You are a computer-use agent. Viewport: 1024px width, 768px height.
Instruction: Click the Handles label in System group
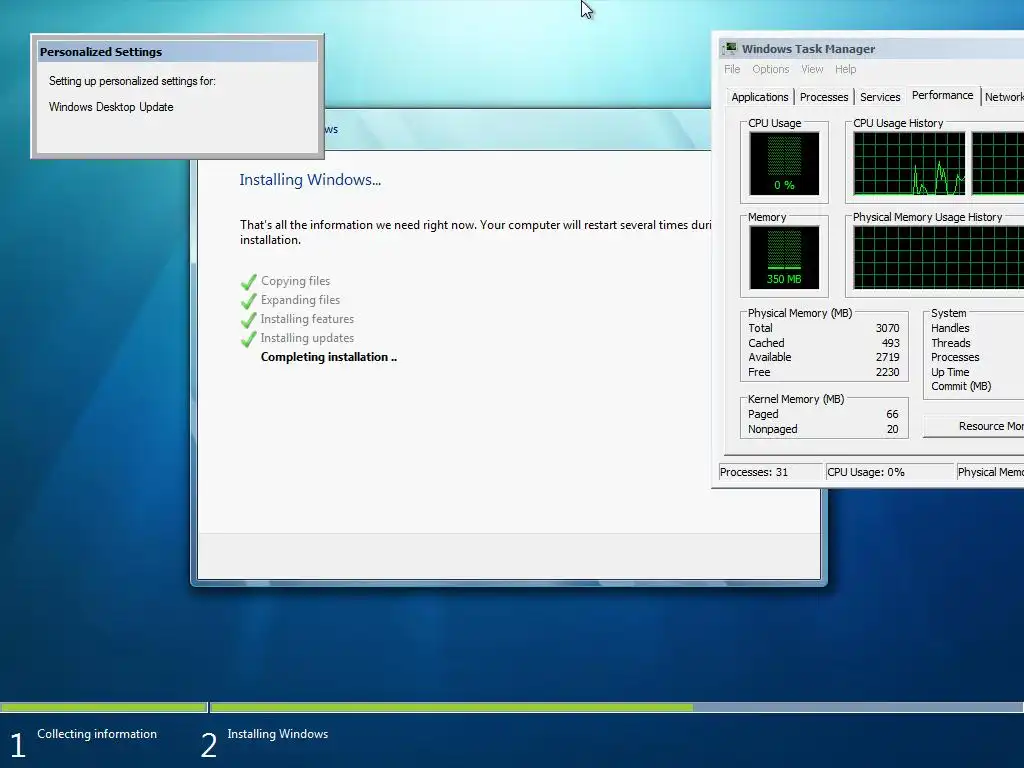point(950,328)
